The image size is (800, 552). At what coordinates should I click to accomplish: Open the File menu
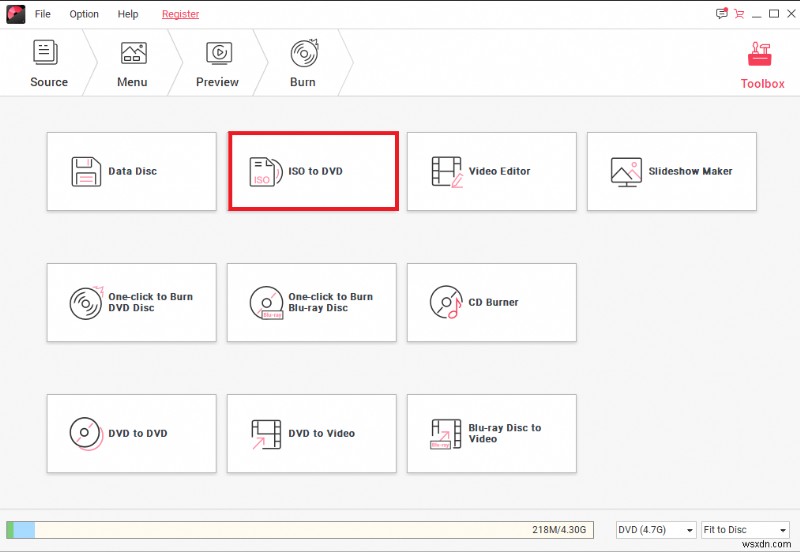(x=42, y=14)
